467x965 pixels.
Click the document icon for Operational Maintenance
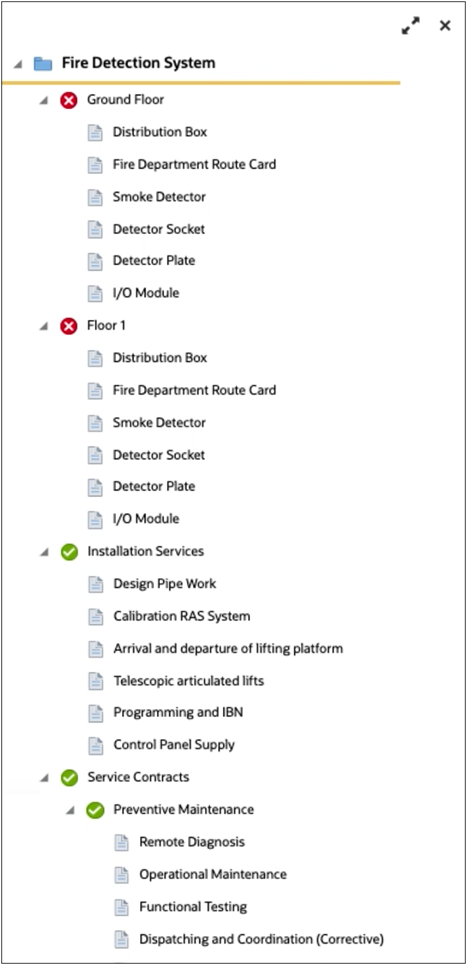(x=121, y=875)
